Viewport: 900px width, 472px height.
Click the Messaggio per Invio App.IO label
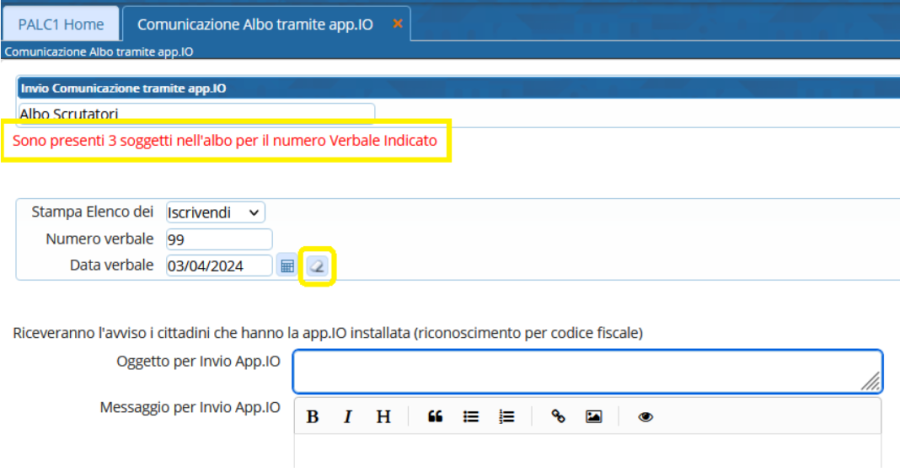(190, 407)
